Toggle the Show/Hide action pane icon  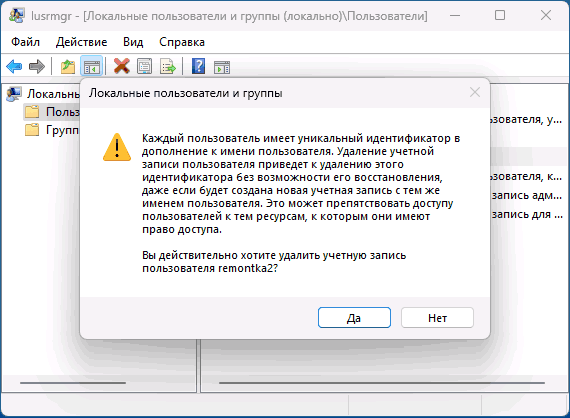222,67
